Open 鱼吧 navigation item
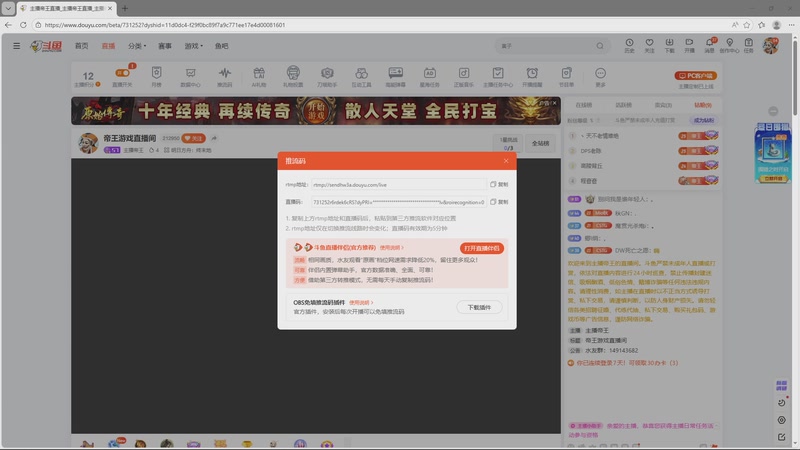800x450 pixels. (221, 46)
